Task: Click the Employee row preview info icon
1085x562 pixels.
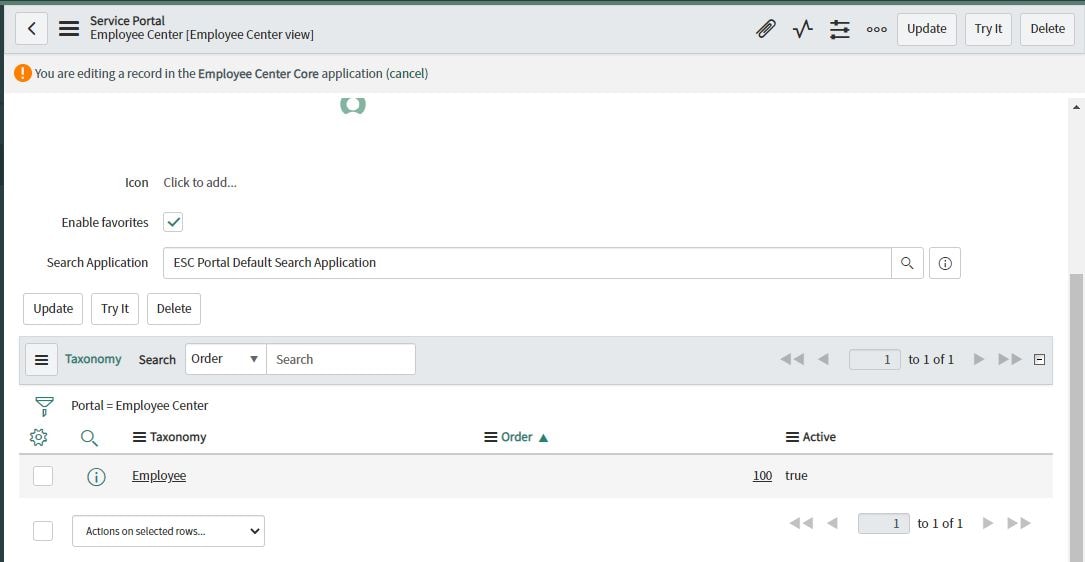Action: point(96,476)
